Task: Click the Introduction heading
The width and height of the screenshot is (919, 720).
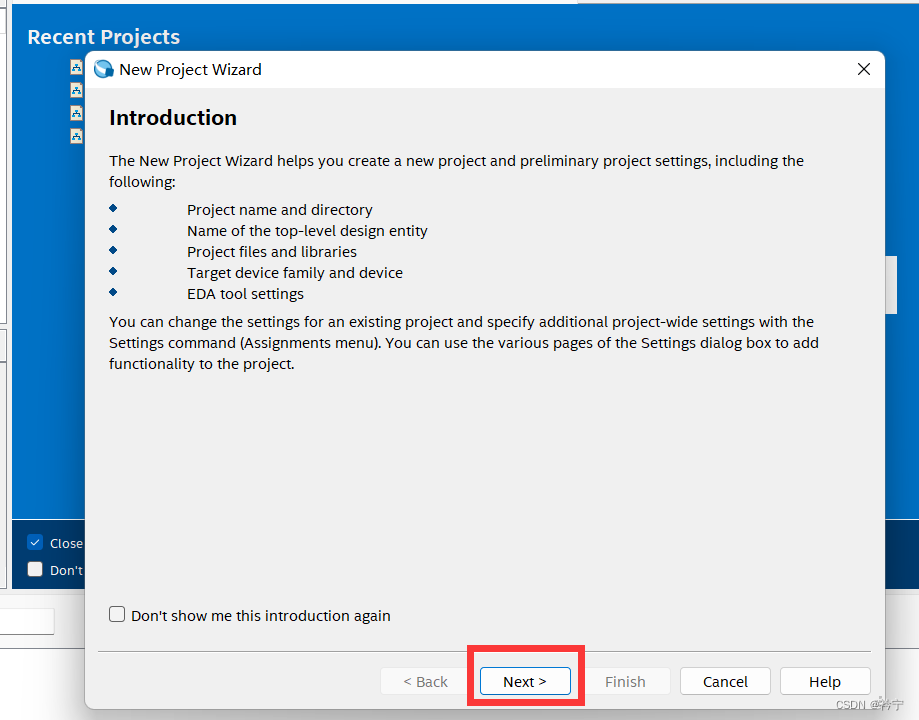Action: (x=173, y=118)
